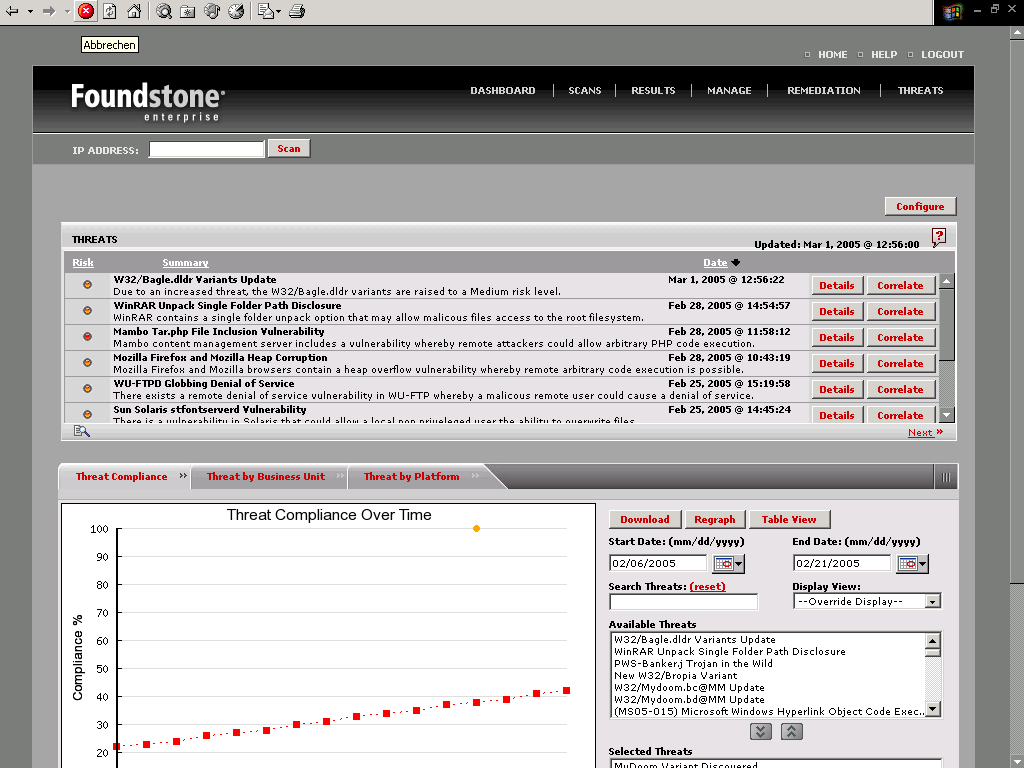
Task: Open the Mail dropdown arrow
Action: point(279,12)
